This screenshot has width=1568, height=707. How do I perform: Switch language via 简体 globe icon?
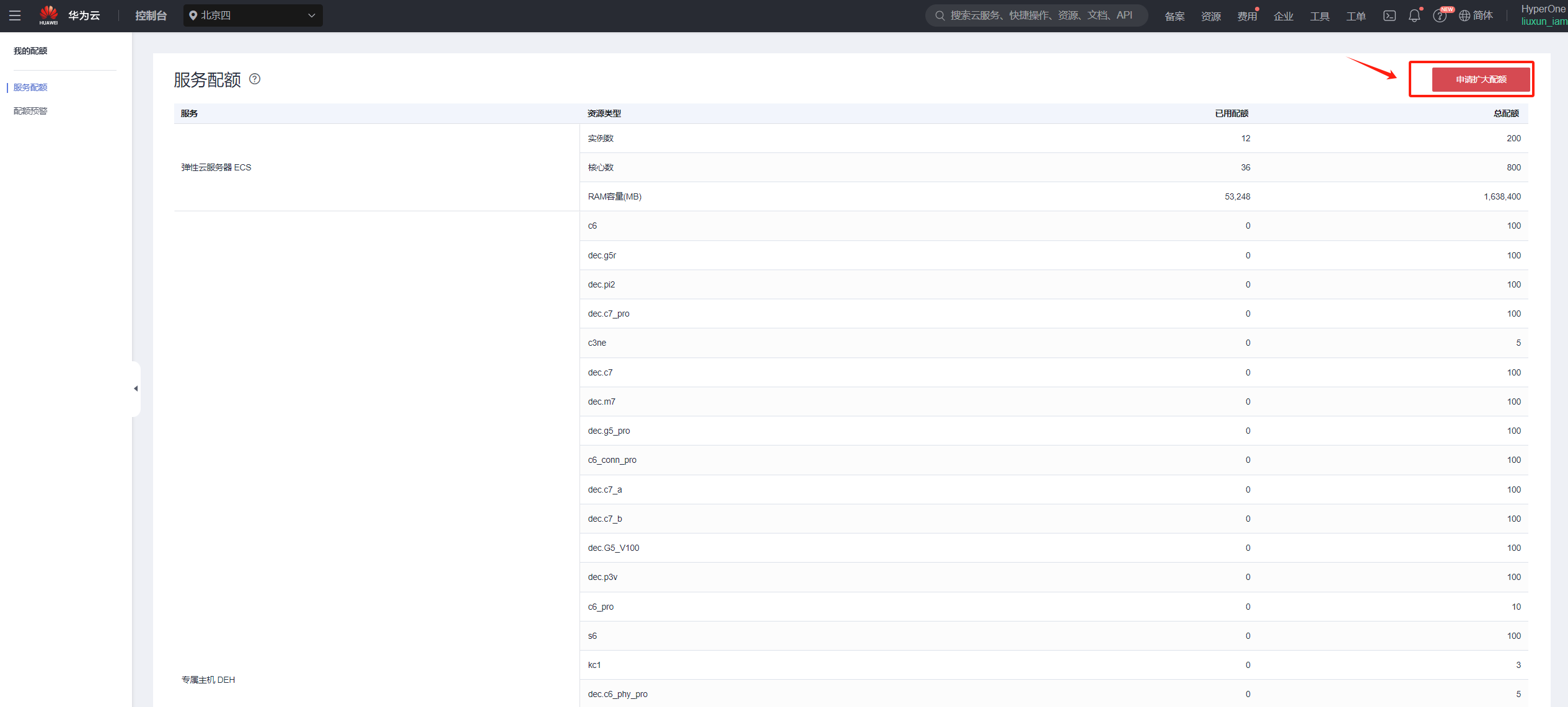1476,15
